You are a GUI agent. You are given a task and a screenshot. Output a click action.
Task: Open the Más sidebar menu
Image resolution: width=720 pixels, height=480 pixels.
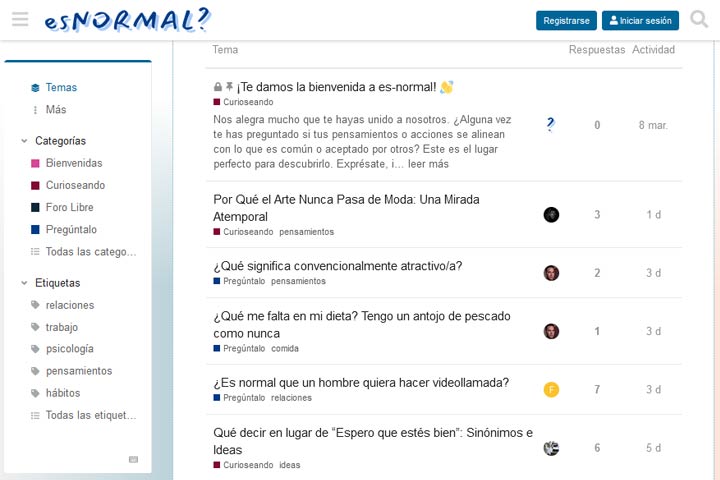pyautogui.click(x=56, y=109)
